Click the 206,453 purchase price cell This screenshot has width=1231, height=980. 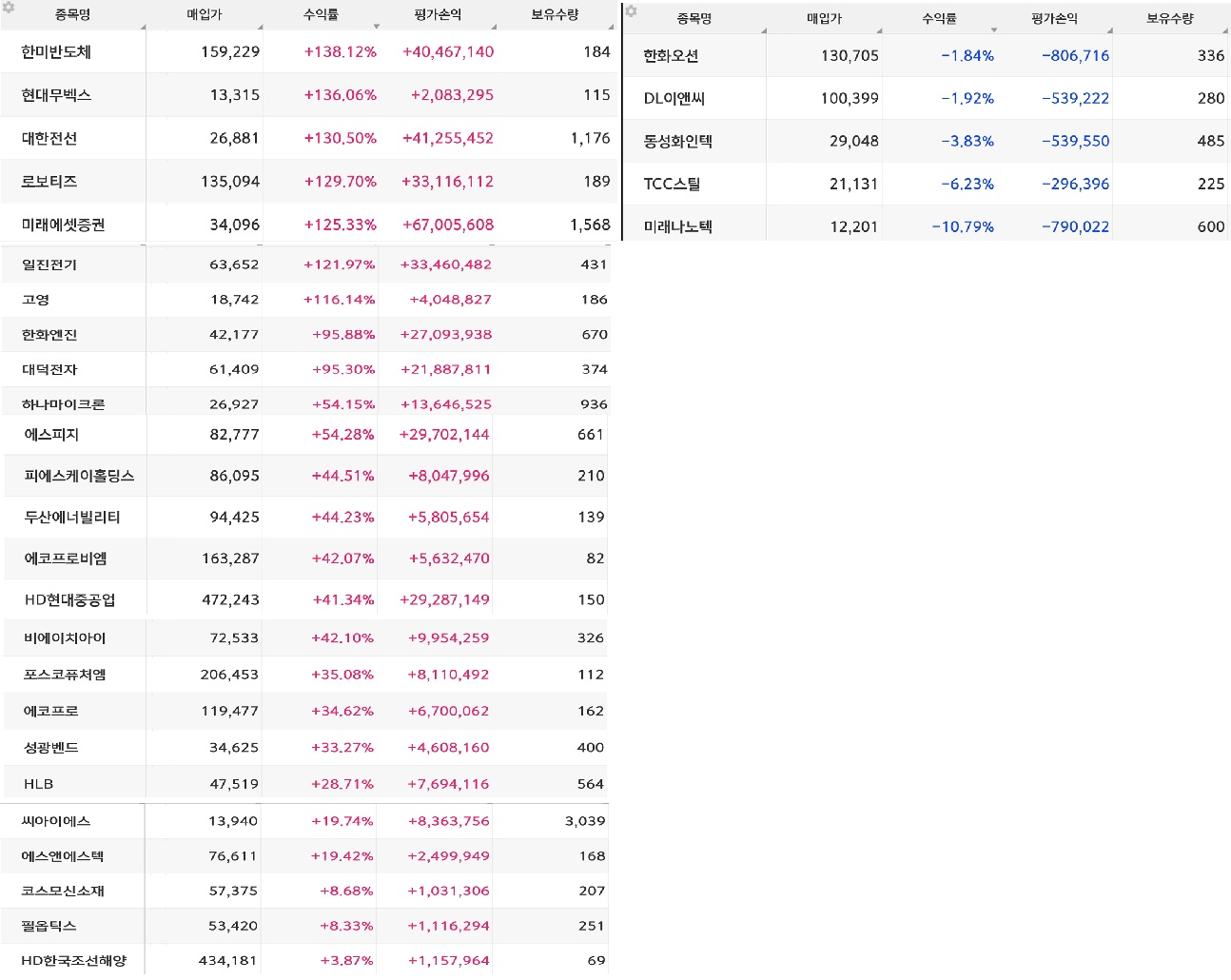point(229,675)
